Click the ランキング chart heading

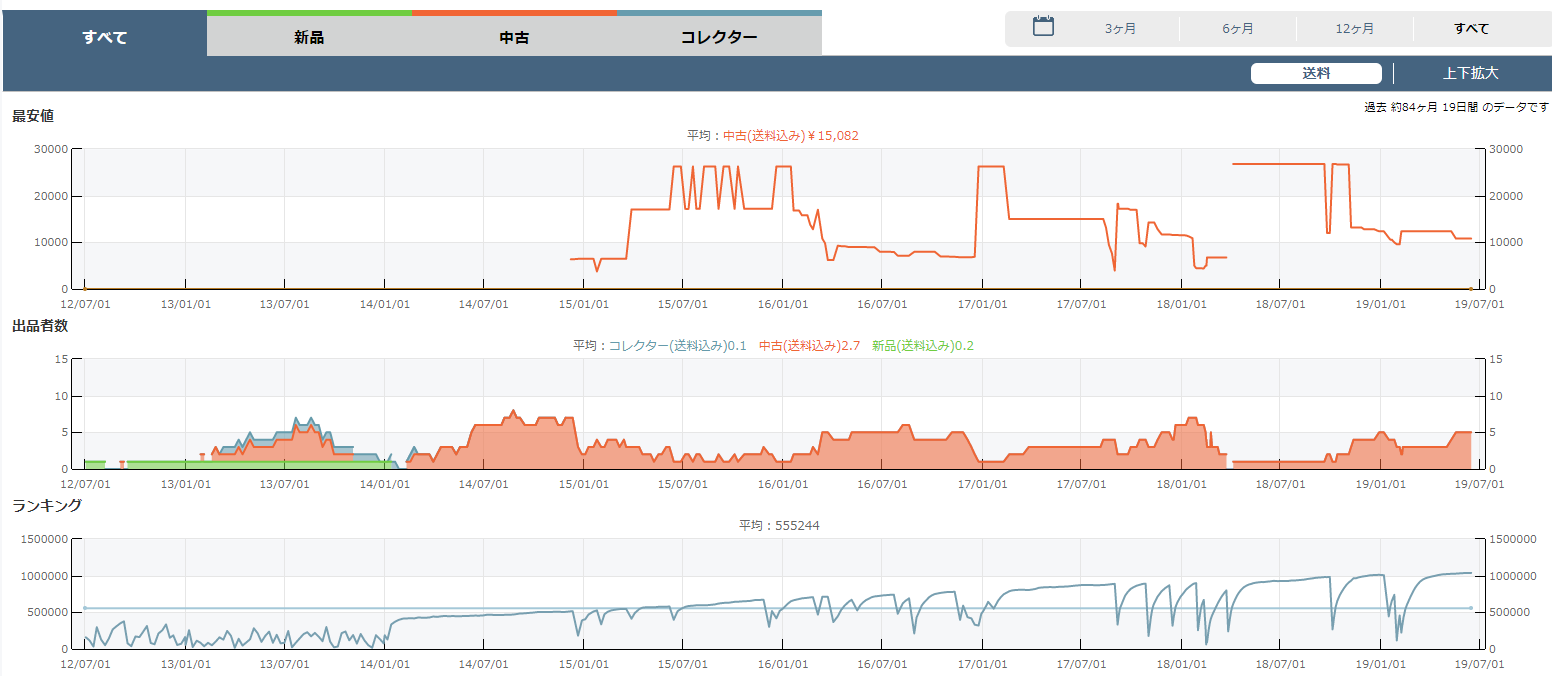[47, 505]
